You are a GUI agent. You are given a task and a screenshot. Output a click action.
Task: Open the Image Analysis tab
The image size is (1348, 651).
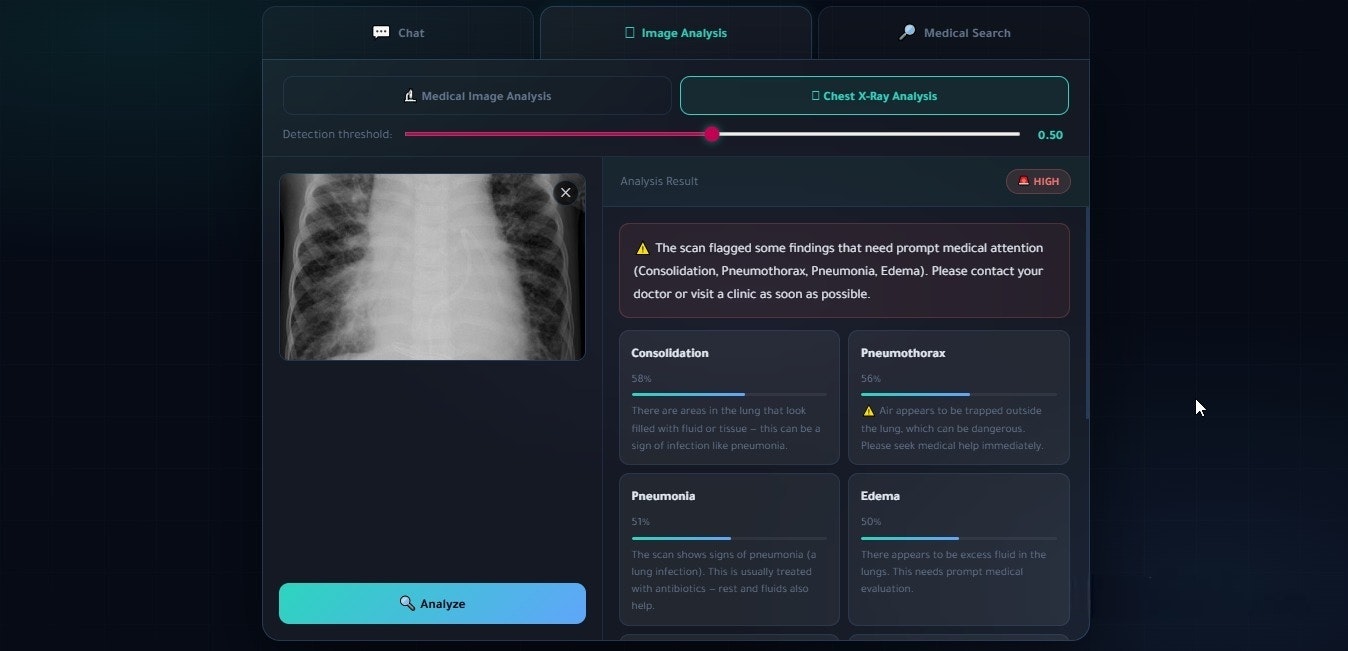pos(676,33)
